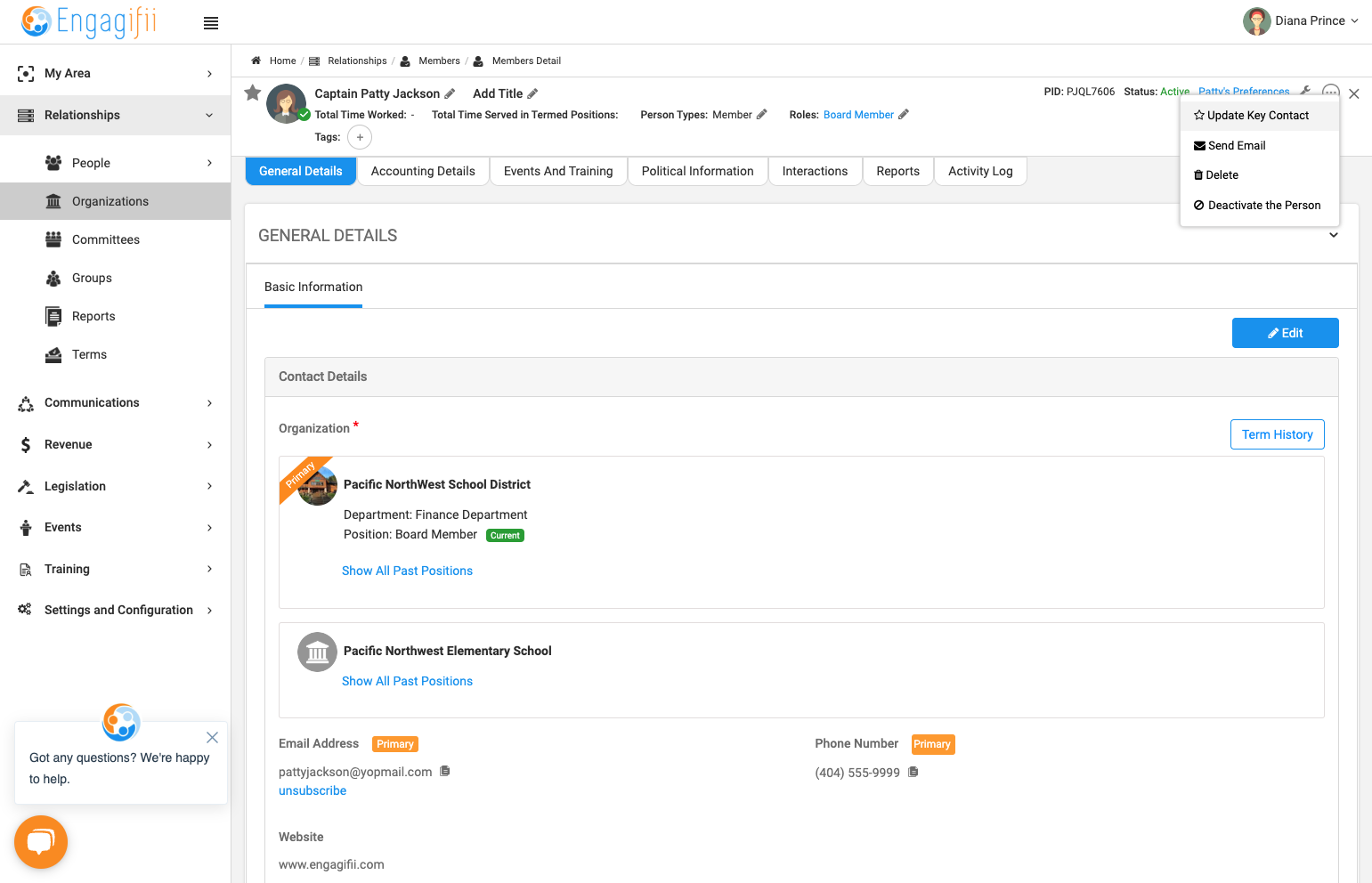Image resolution: width=1372 pixels, height=883 pixels.
Task: Add a tag with plus button
Action: tap(360, 137)
